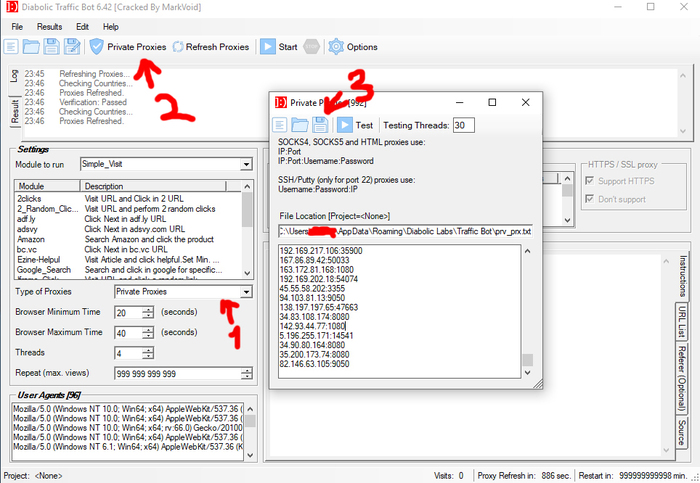Start the traffic bot
700x483 pixels.
279,47
